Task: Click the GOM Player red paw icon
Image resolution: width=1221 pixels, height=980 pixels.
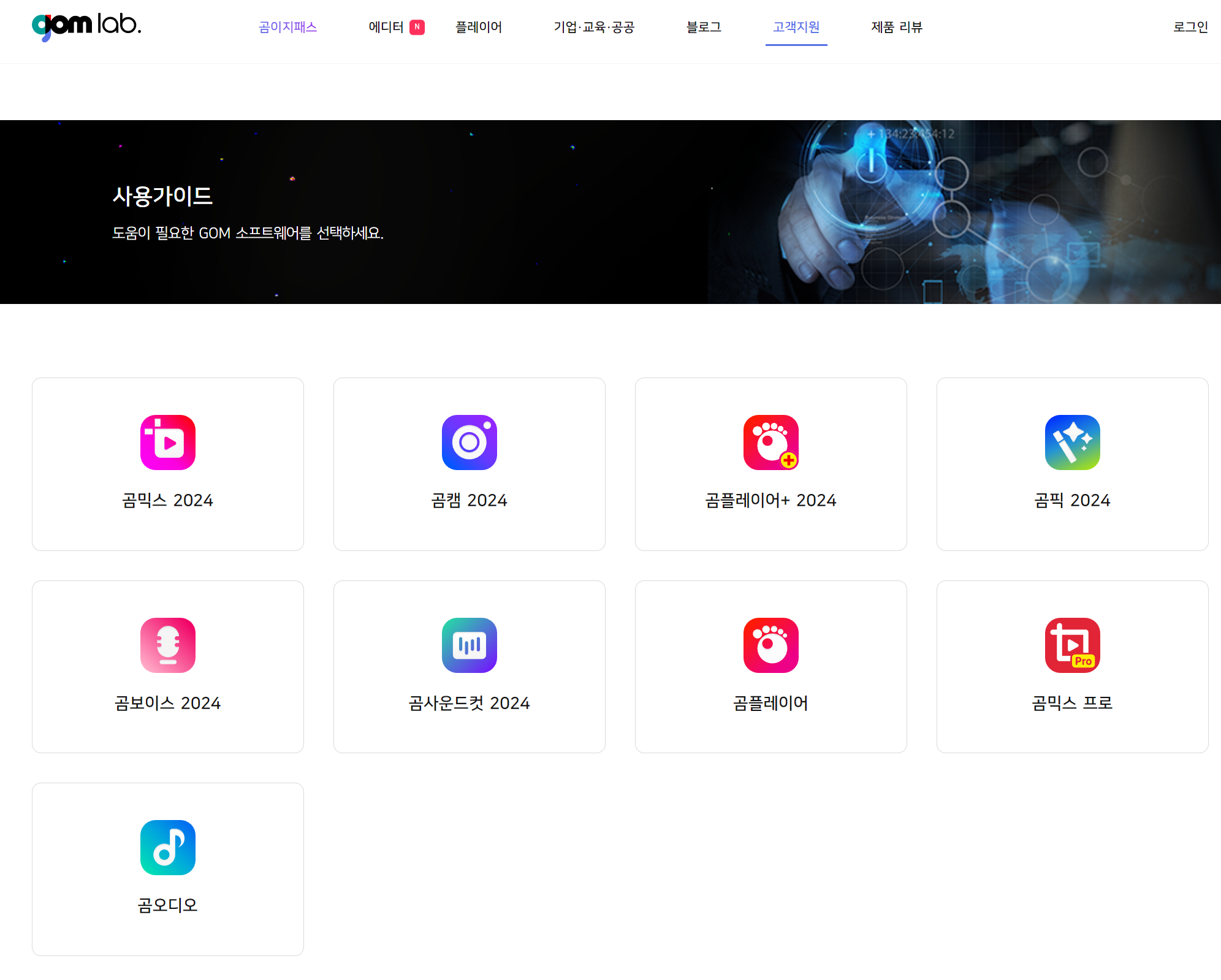Action: coord(770,645)
